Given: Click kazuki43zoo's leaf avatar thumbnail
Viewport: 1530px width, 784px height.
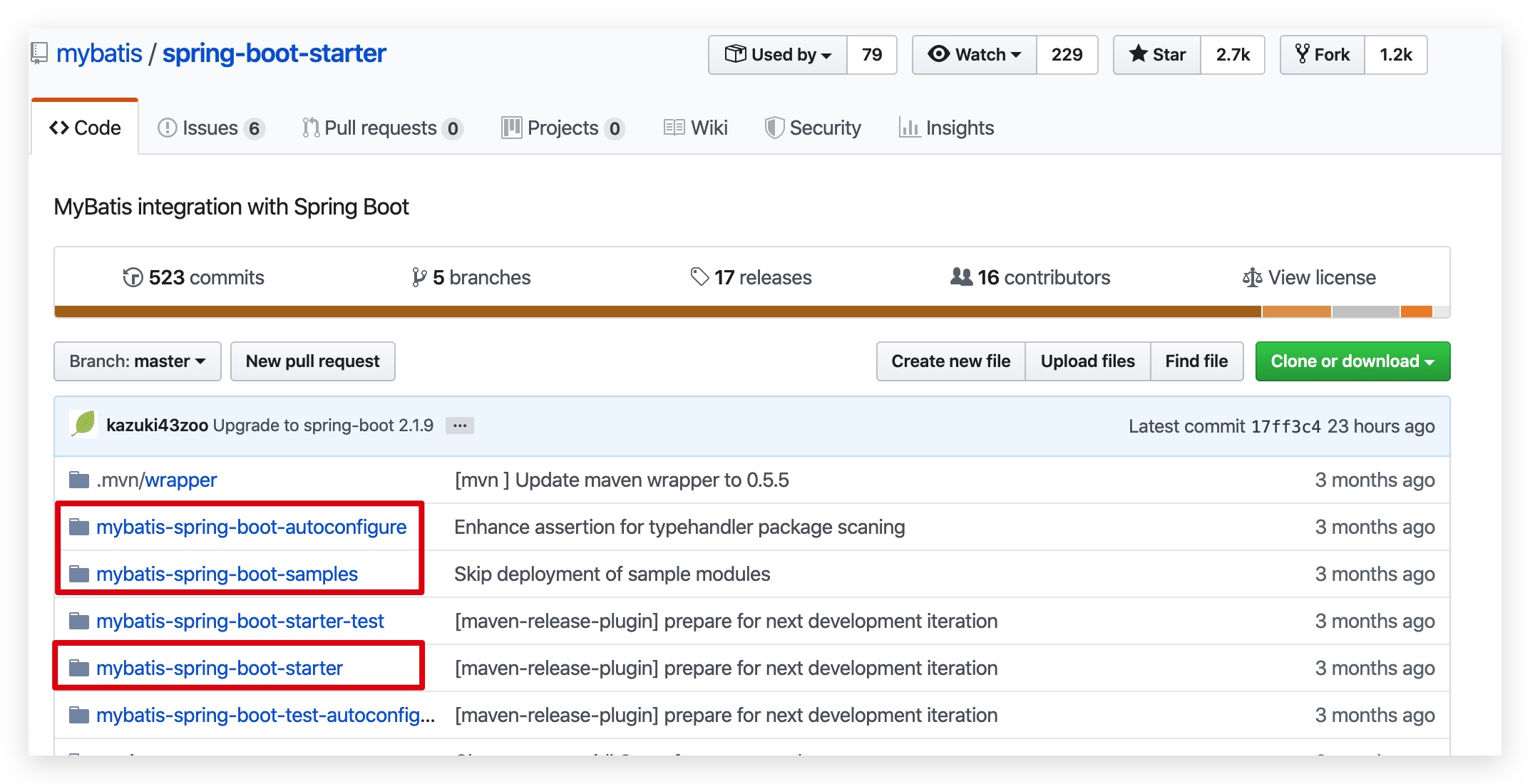Looking at the screenshot, I should pyautogui.click(x=84, y=425).
